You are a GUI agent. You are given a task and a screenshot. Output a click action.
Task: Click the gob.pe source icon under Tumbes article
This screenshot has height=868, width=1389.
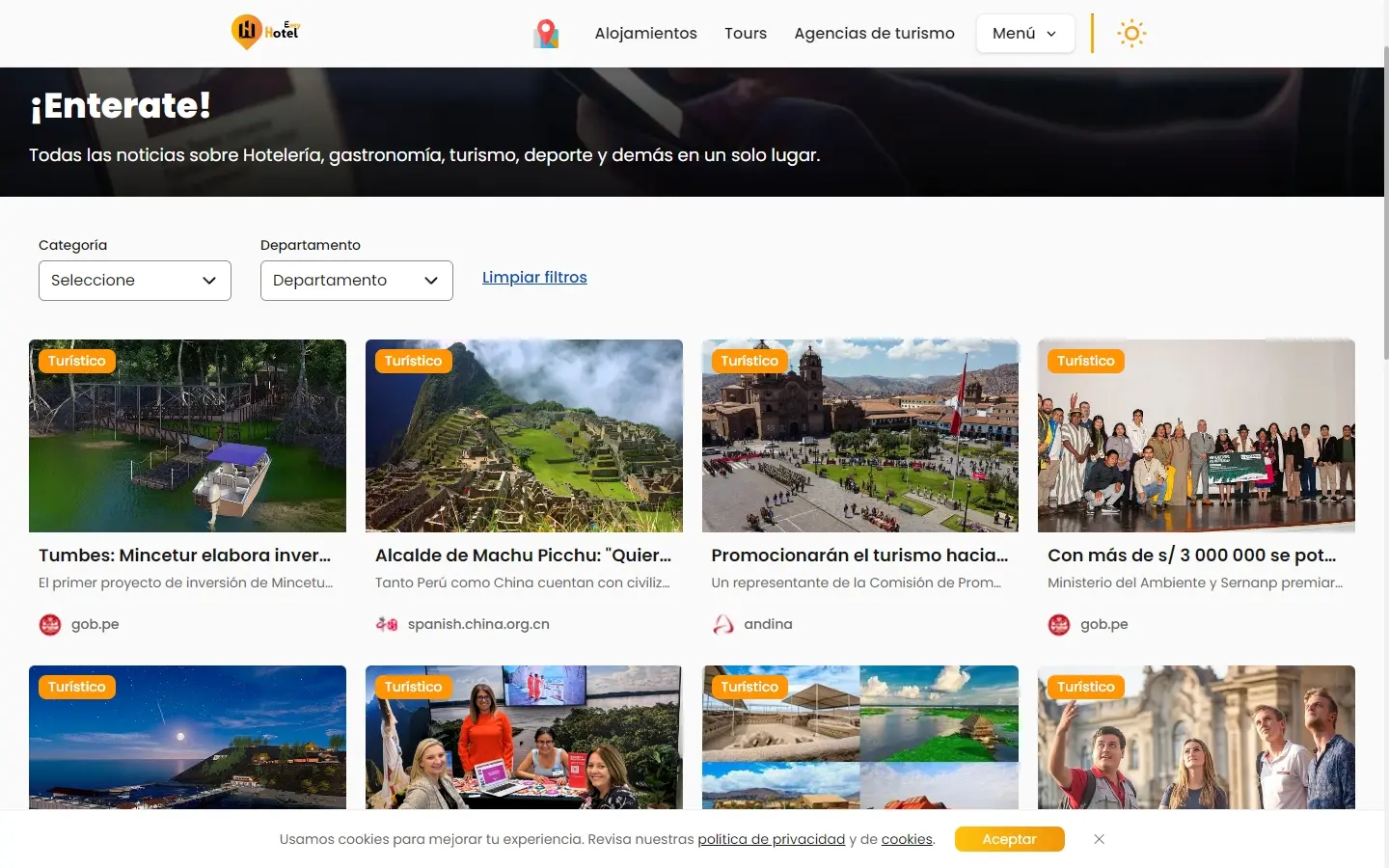pyautogui.click(x=50, y=625)
